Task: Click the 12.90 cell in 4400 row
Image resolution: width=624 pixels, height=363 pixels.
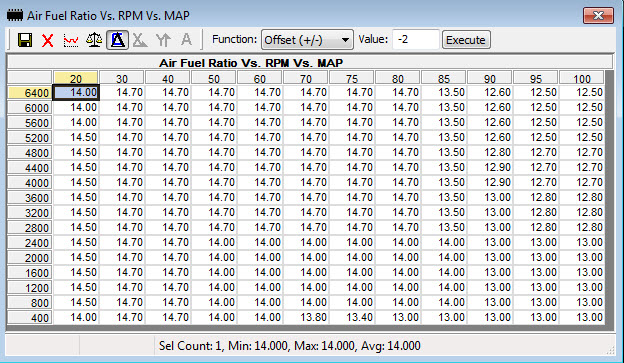Action: (x=490, y=167)
